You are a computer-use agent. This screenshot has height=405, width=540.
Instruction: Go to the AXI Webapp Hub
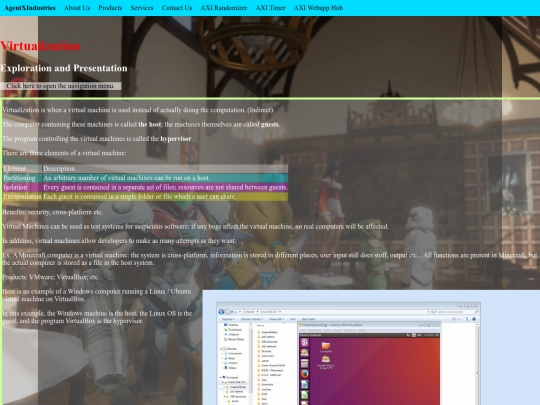coord(318,8)
